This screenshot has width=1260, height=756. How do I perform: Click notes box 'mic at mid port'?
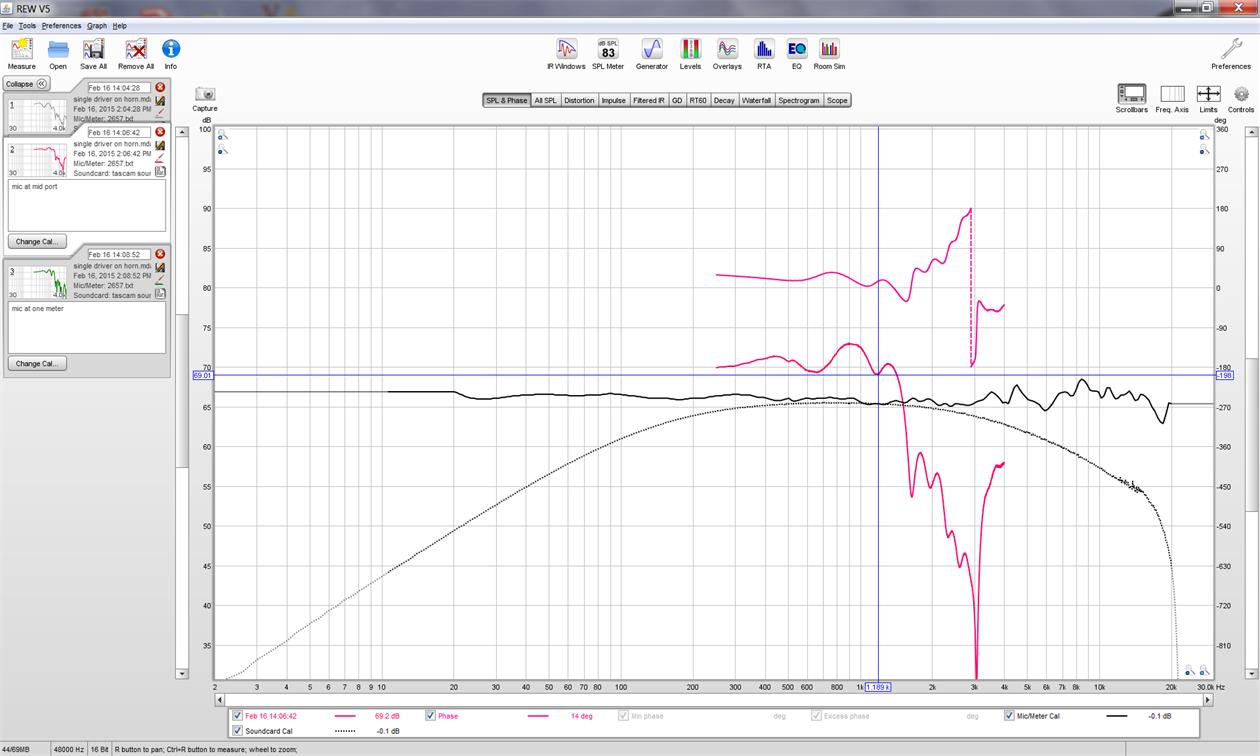click(x=87, y=205)
